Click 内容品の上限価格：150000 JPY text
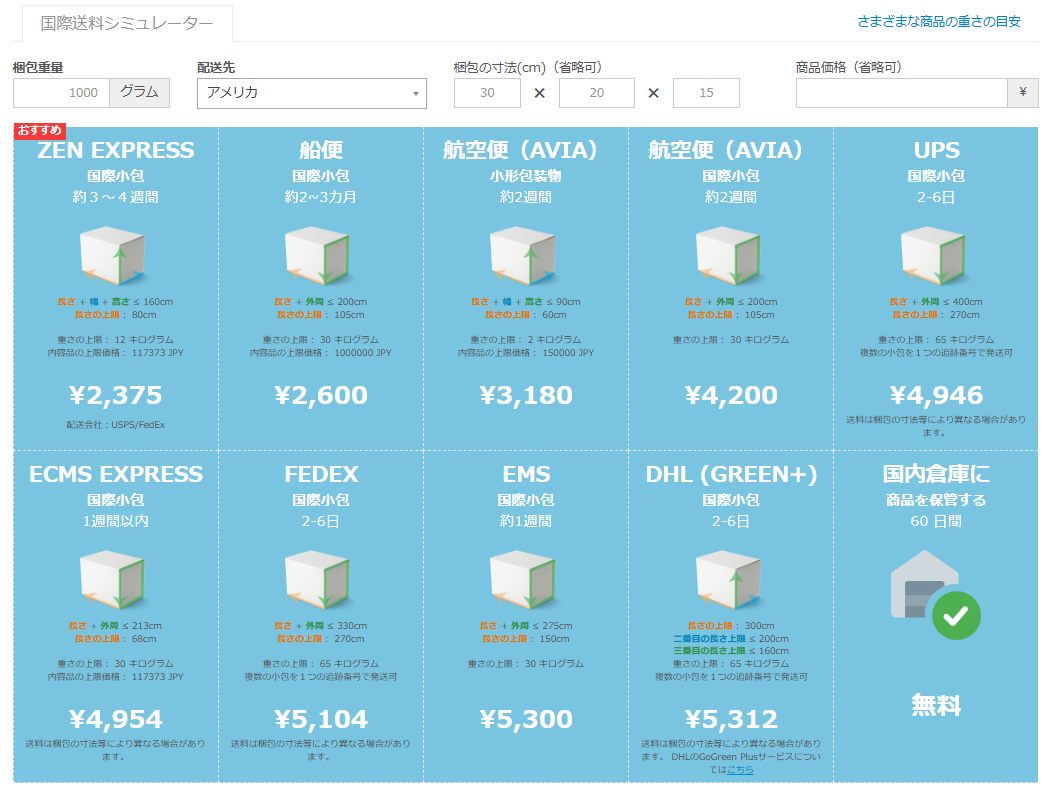1047x792 pixels. click(x=526, y=353)
